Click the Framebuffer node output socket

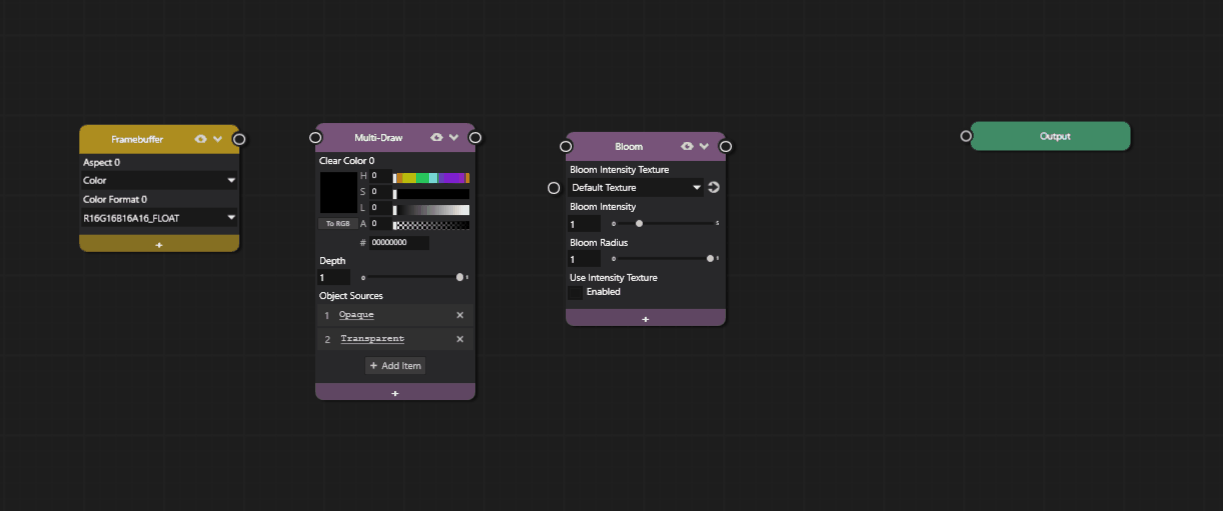click(239, 139)
